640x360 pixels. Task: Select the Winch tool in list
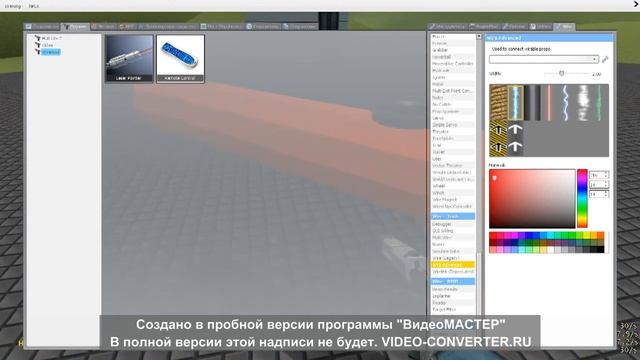pos(452,193)
